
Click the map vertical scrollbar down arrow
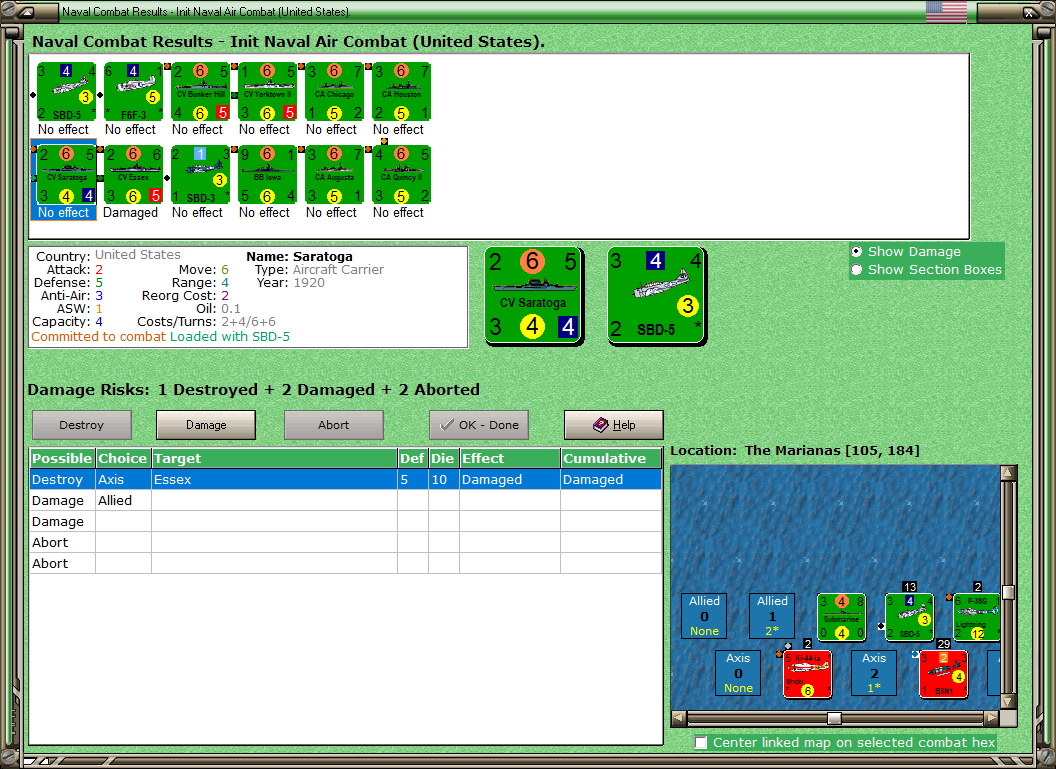(1008, 702)
